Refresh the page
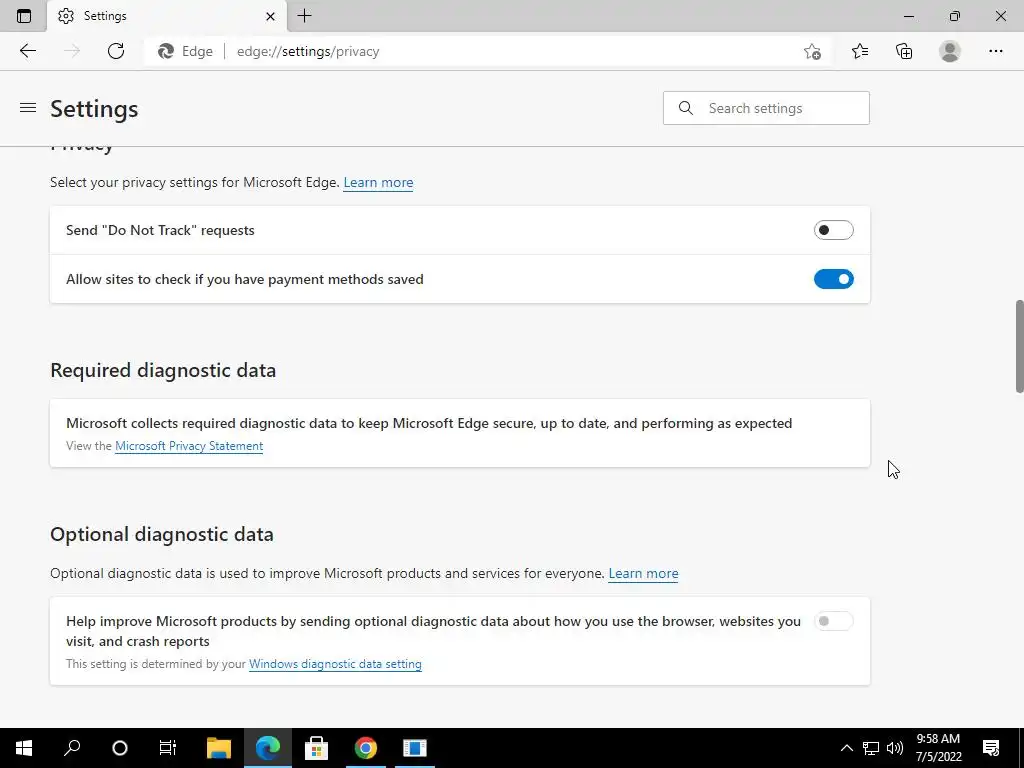This screenshot has width=1024, height=768. pyautogui.click(x=116, y=51)
